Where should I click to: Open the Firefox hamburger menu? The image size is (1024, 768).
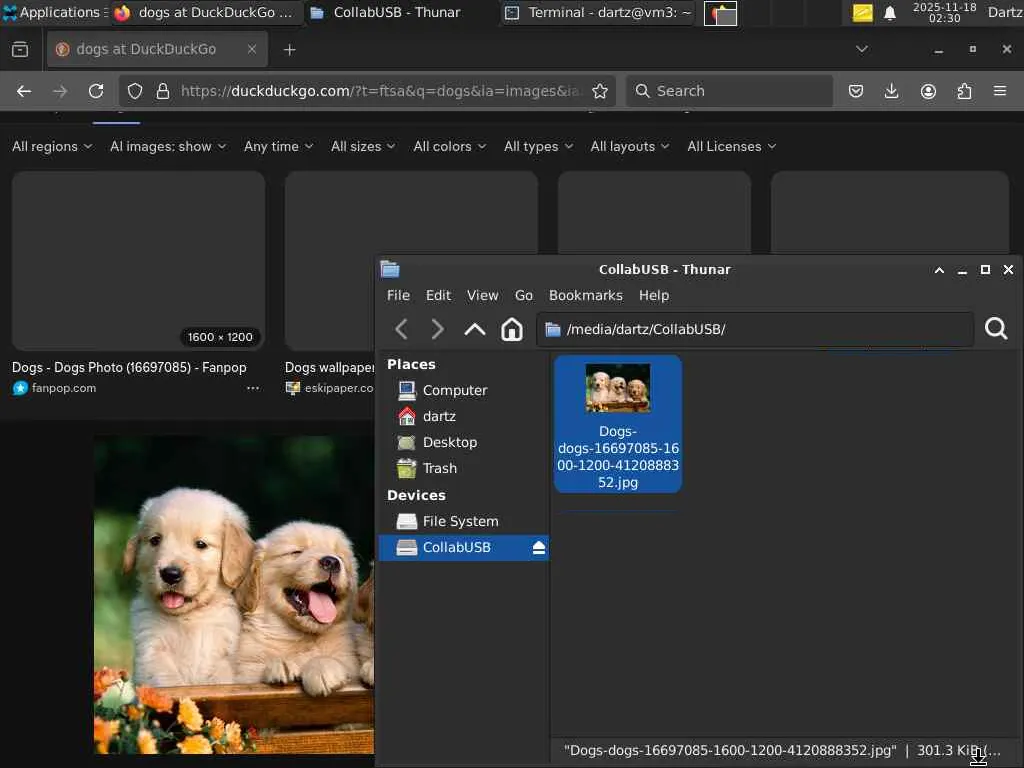pos(1000,91)
